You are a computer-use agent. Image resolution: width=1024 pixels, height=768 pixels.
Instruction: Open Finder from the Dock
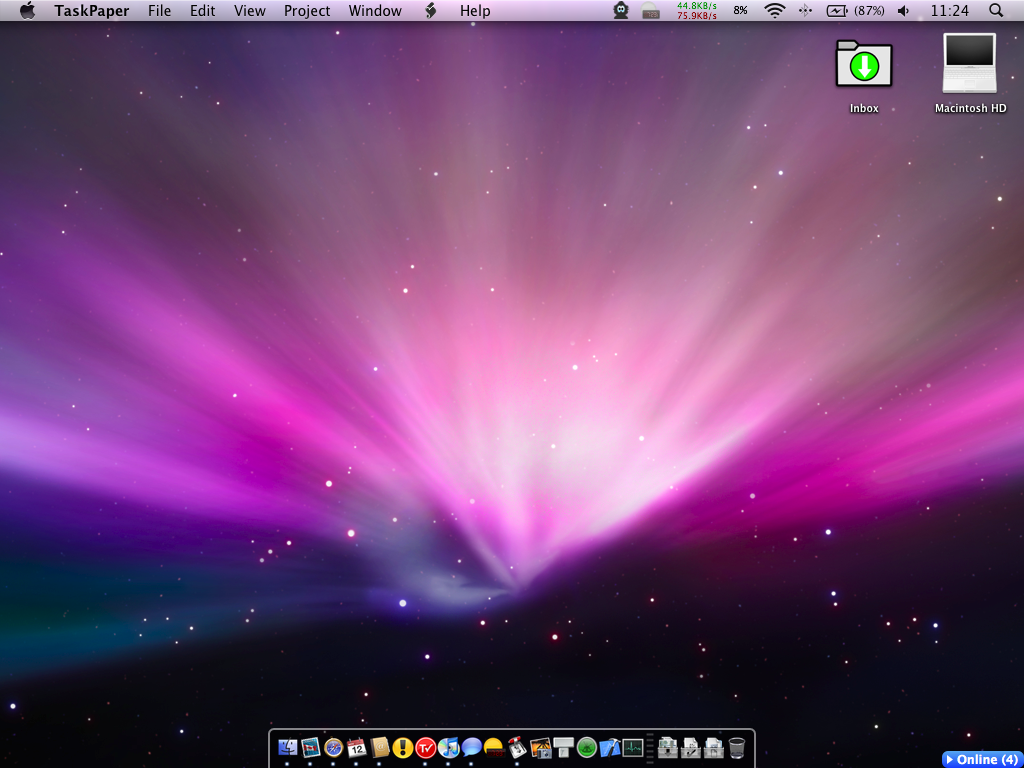pyautogui.click(x=287, y=747)
